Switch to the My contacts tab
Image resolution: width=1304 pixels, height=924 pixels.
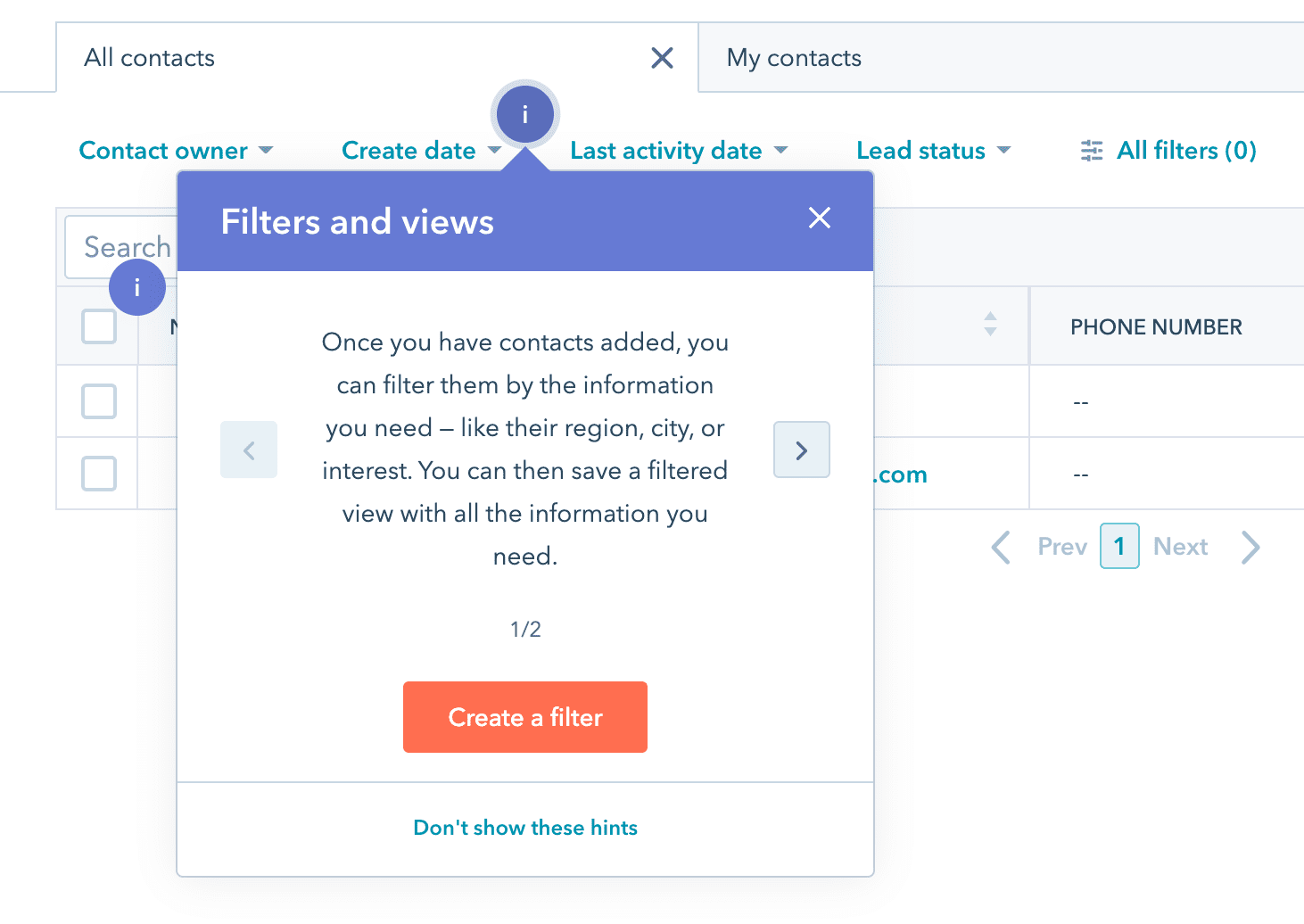tap(793, 57)
